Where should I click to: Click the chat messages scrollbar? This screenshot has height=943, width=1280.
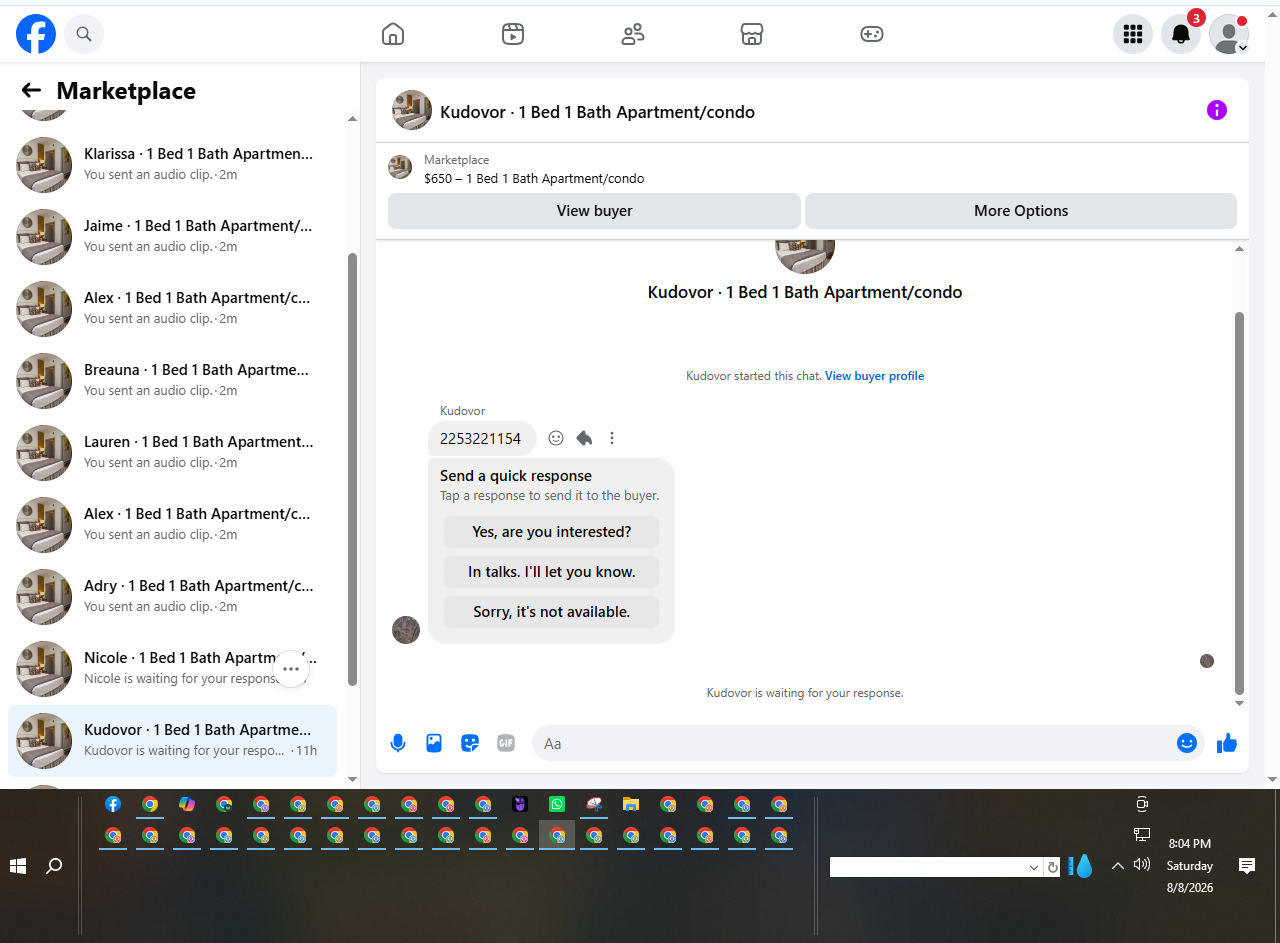(1240, 503)
